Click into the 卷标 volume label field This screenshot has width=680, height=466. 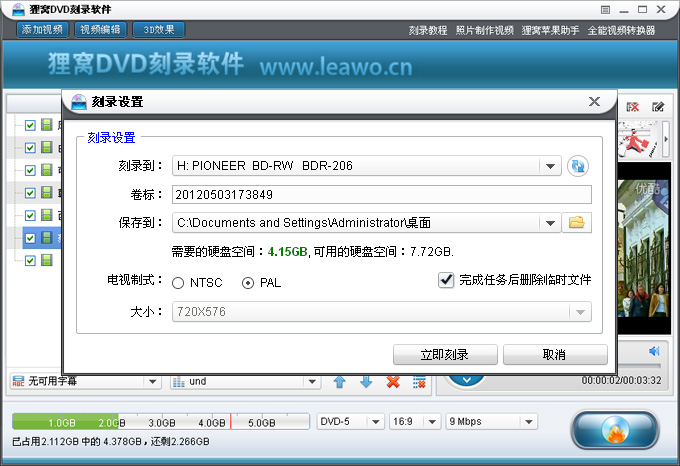click(x=382, y=195)
